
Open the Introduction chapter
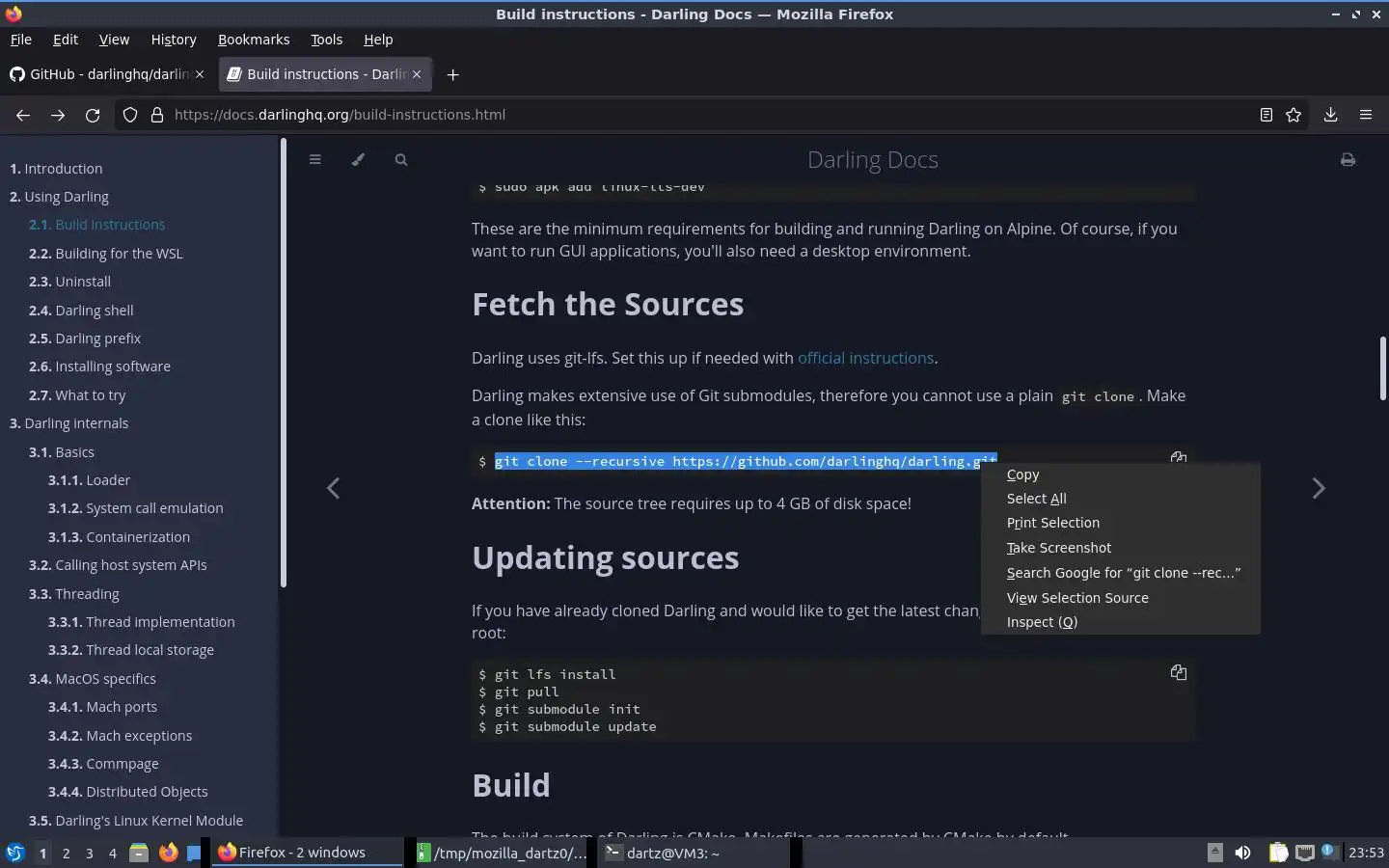coord(56,169)
